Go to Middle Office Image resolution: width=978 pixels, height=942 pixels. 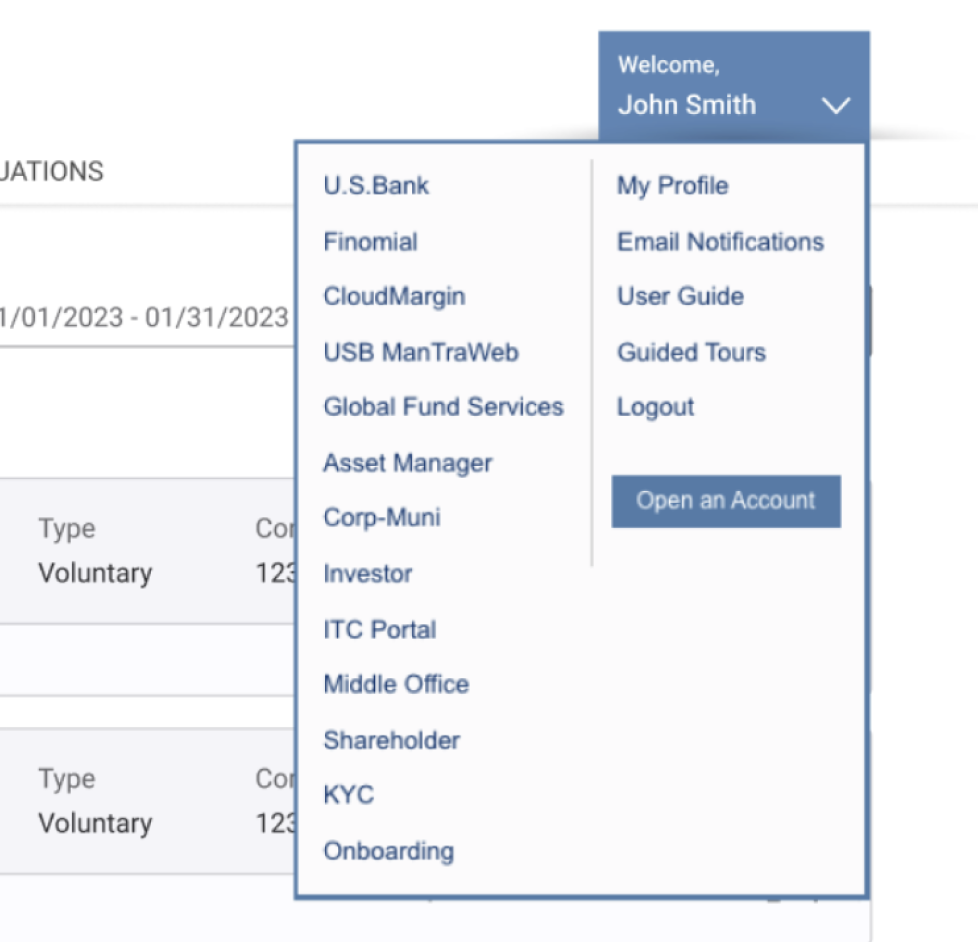[396, 684]
